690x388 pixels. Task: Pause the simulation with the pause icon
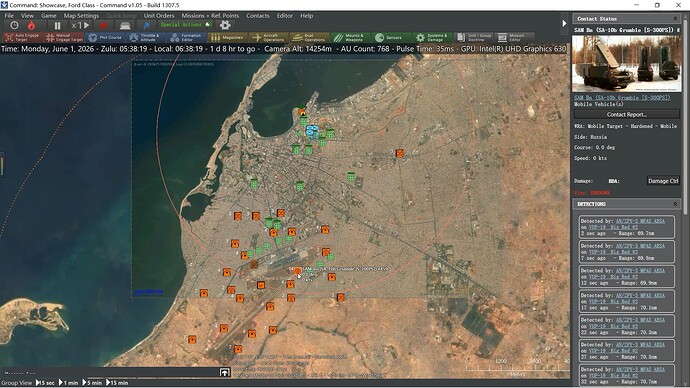pyautogui.click(x=57, y=26)
